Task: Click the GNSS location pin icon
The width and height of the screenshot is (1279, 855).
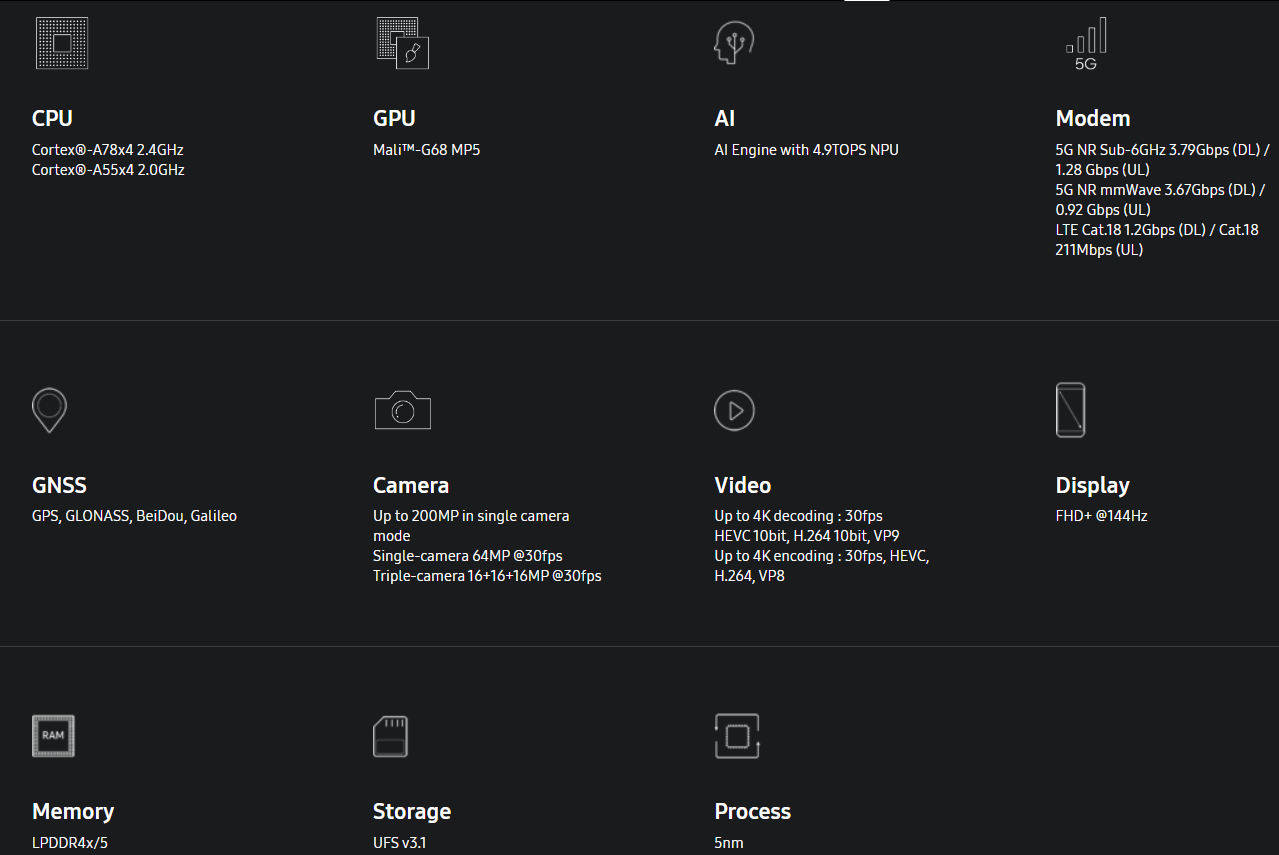Action: click(49, 410)
